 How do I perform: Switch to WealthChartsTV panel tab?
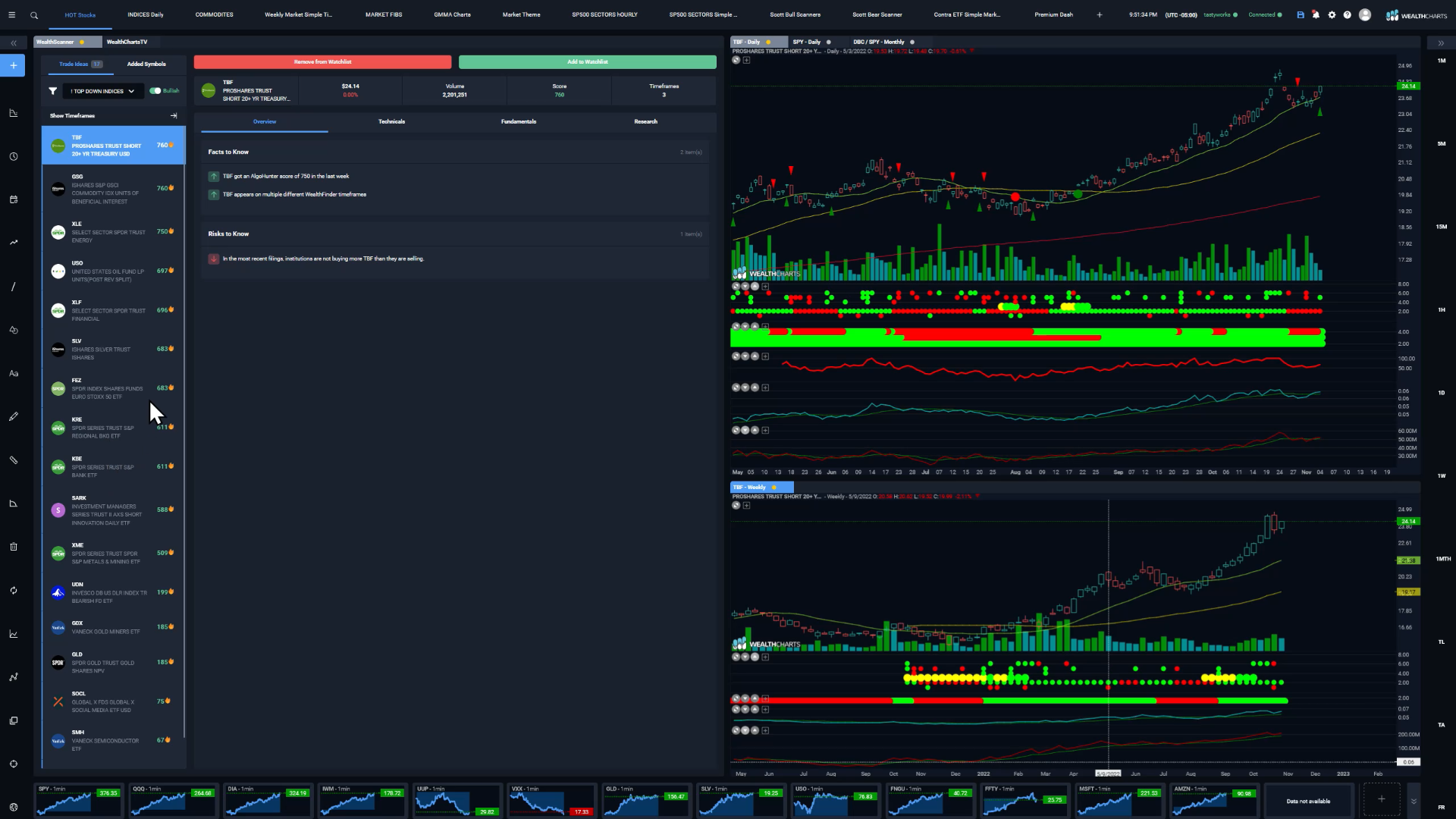tap(127, 42)
